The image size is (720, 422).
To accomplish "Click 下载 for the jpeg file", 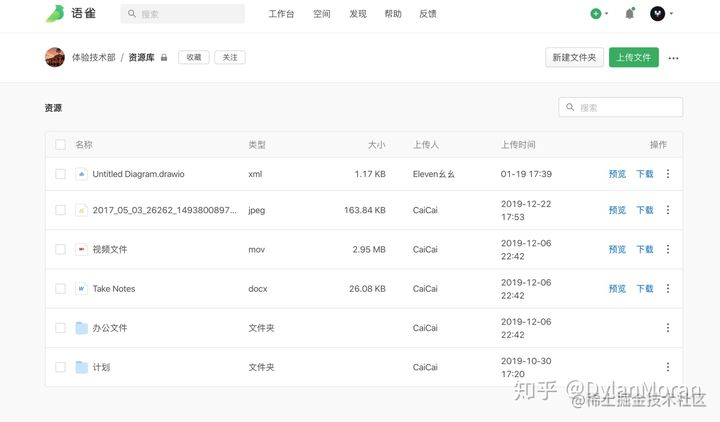I will [x=645, y=210].
